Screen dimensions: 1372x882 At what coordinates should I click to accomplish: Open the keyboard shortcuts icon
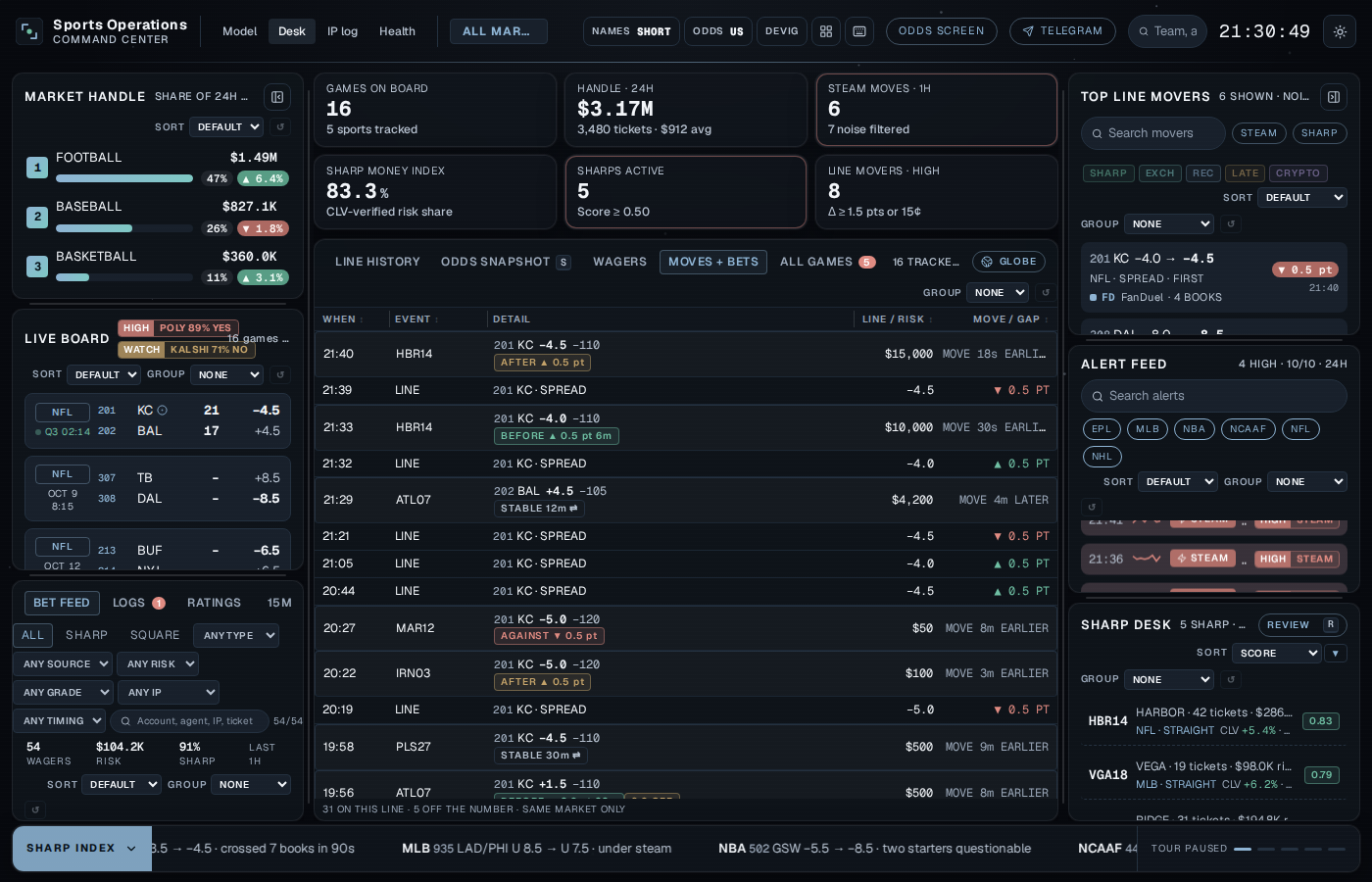tap(859, 31)
